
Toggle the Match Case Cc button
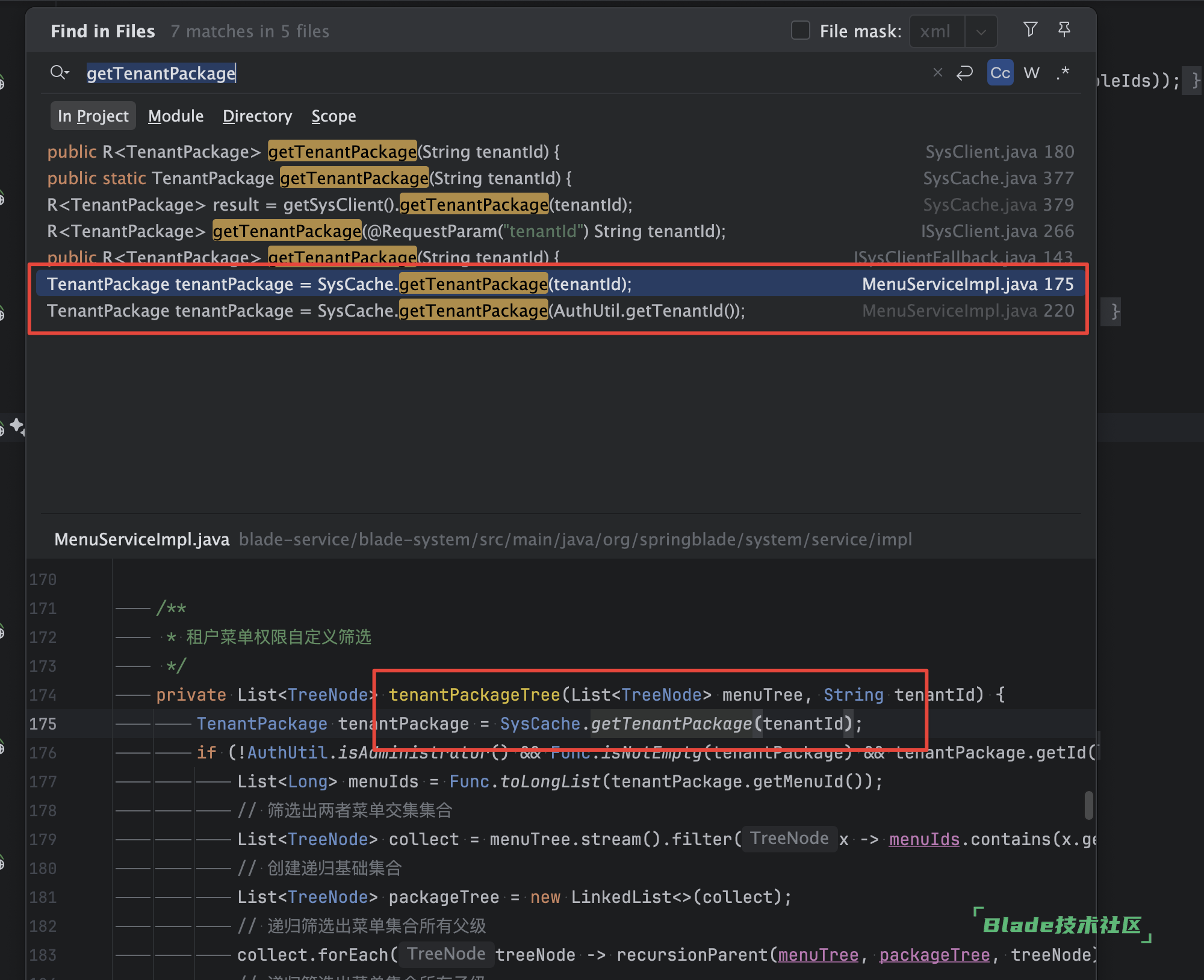click(1000, 73)
